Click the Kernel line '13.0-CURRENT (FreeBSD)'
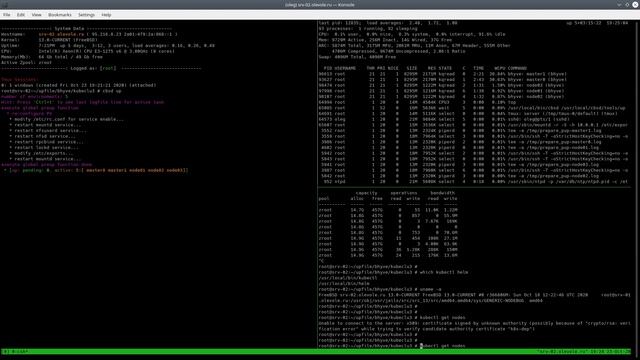The image size is (640, 360). [67, 40]
